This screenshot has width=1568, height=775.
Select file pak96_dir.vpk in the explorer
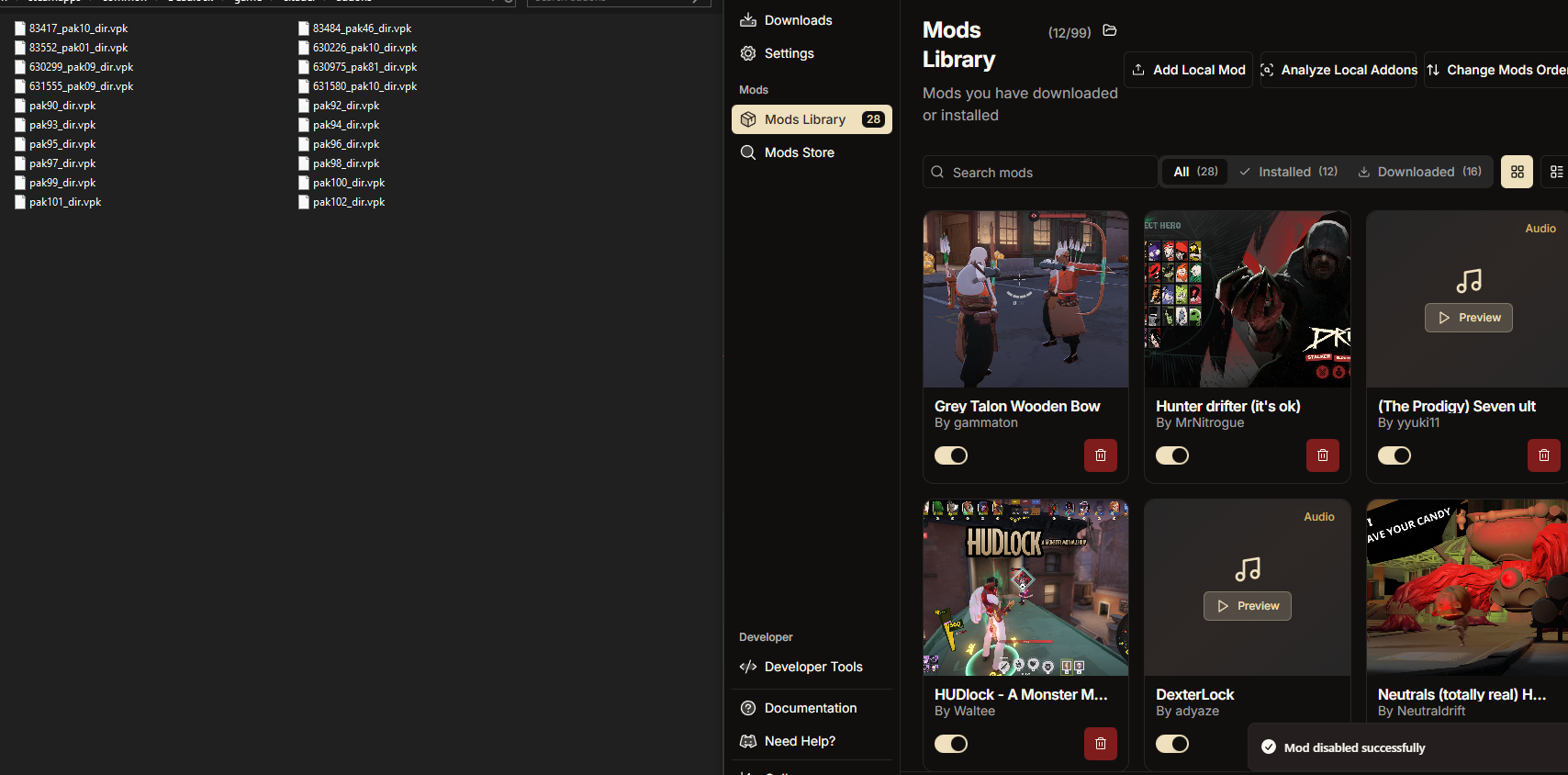click(339, 144)
